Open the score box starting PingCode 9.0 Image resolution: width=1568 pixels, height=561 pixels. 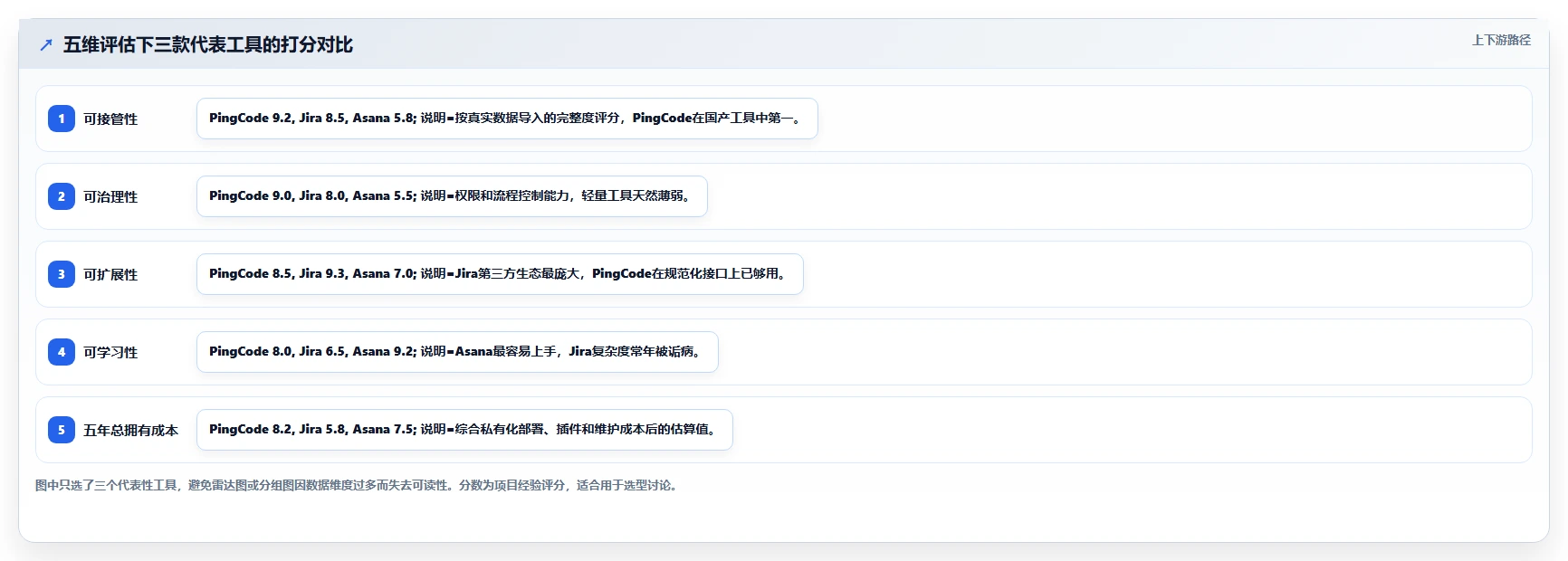coord(452,196)
